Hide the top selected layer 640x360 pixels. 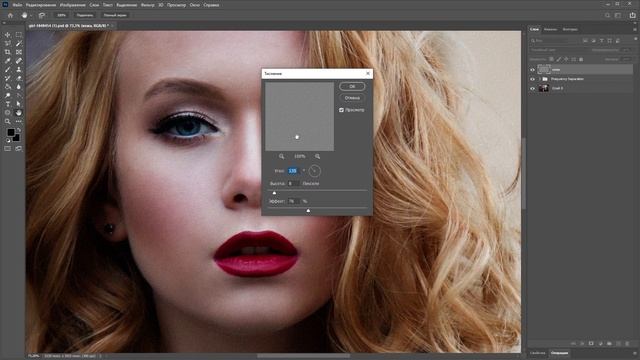[x=532, y=70]
